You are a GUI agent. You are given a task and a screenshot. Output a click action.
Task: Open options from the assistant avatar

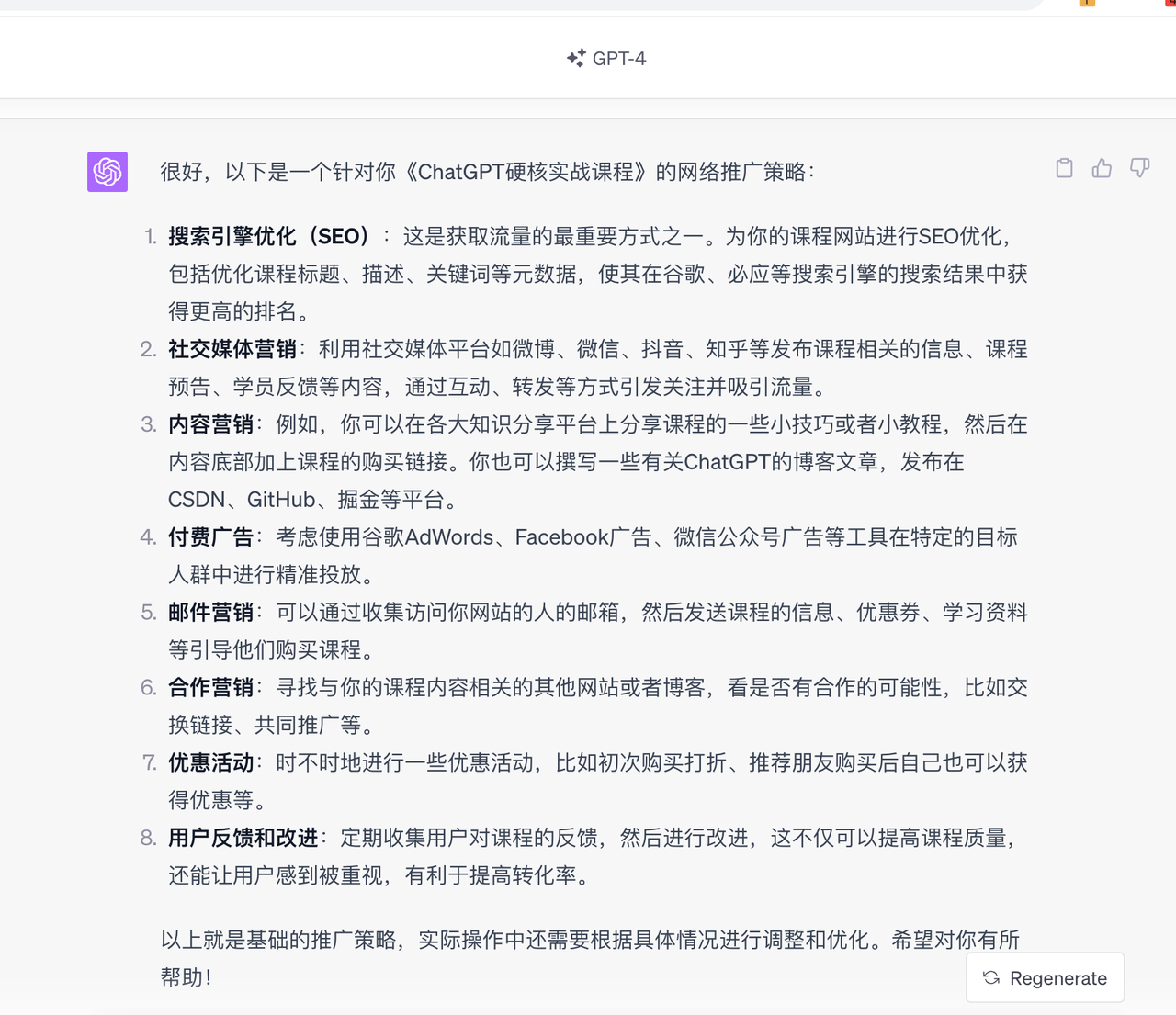(107, 172)
